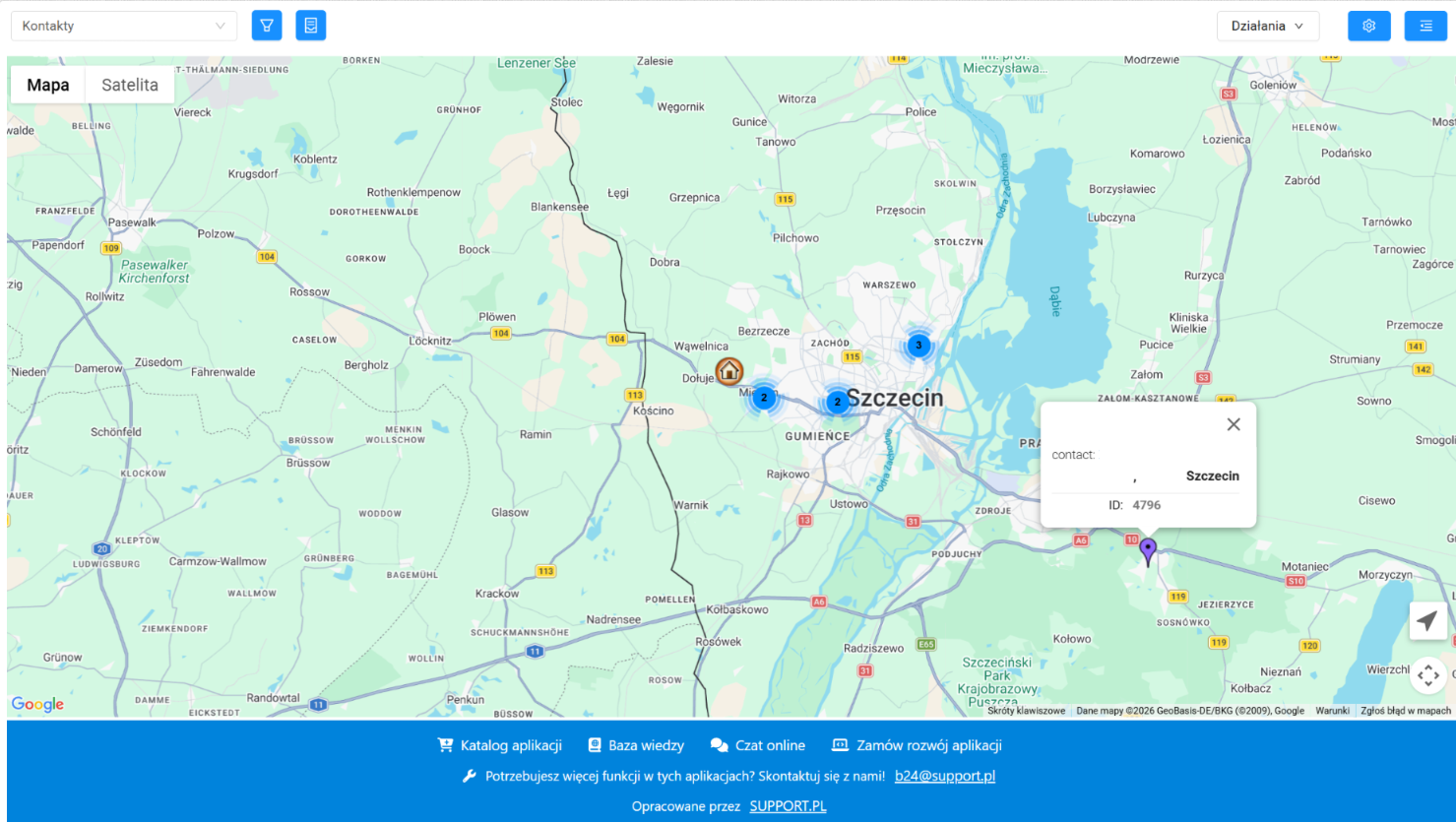Viewport: 1456px width, 823px height.
Task: Click the location arrow navigation button
Action: click(1427, 620)
